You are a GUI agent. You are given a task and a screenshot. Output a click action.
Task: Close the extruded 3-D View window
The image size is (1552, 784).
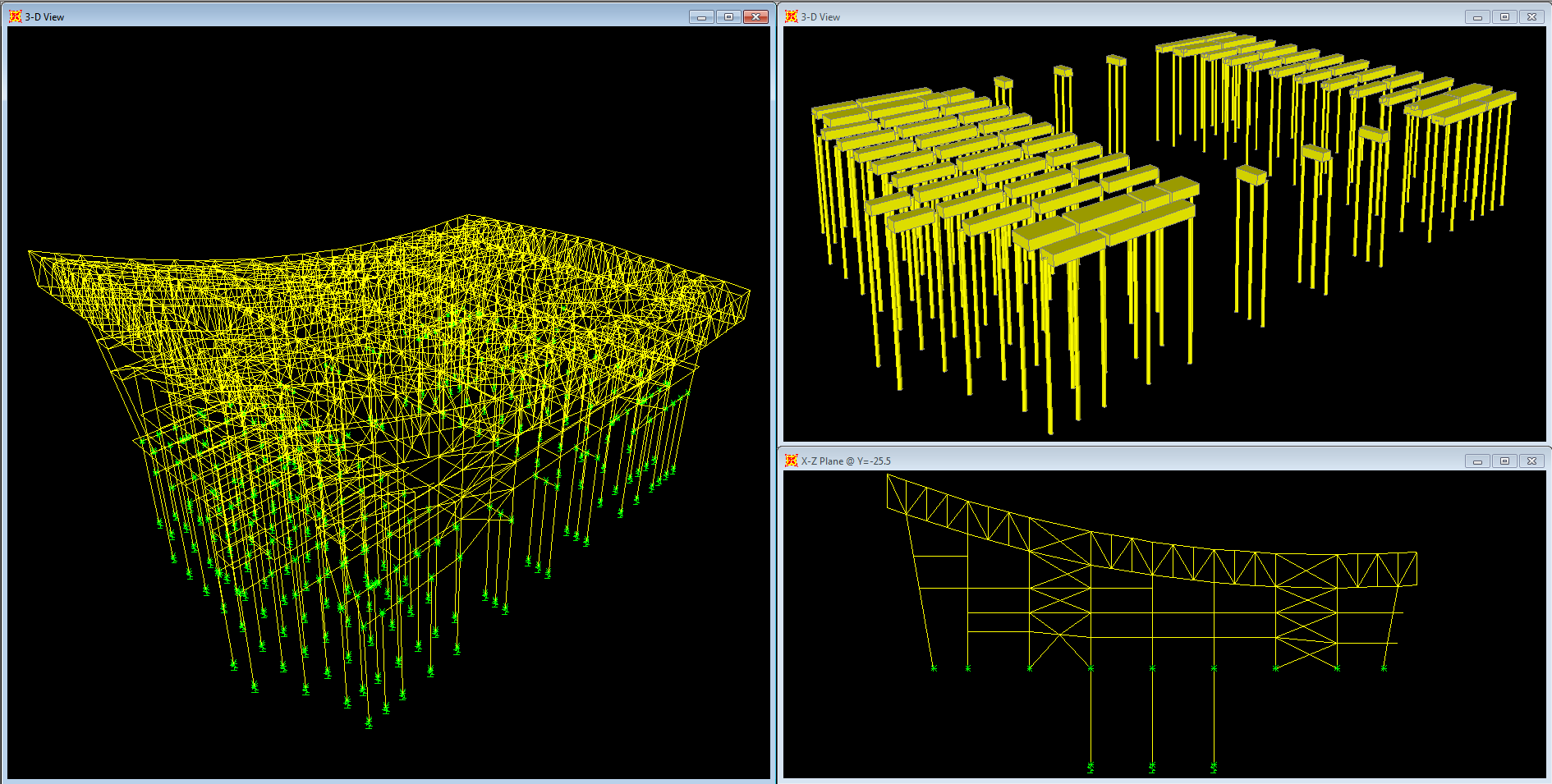pyautogui.click(x=1531, y=16)
